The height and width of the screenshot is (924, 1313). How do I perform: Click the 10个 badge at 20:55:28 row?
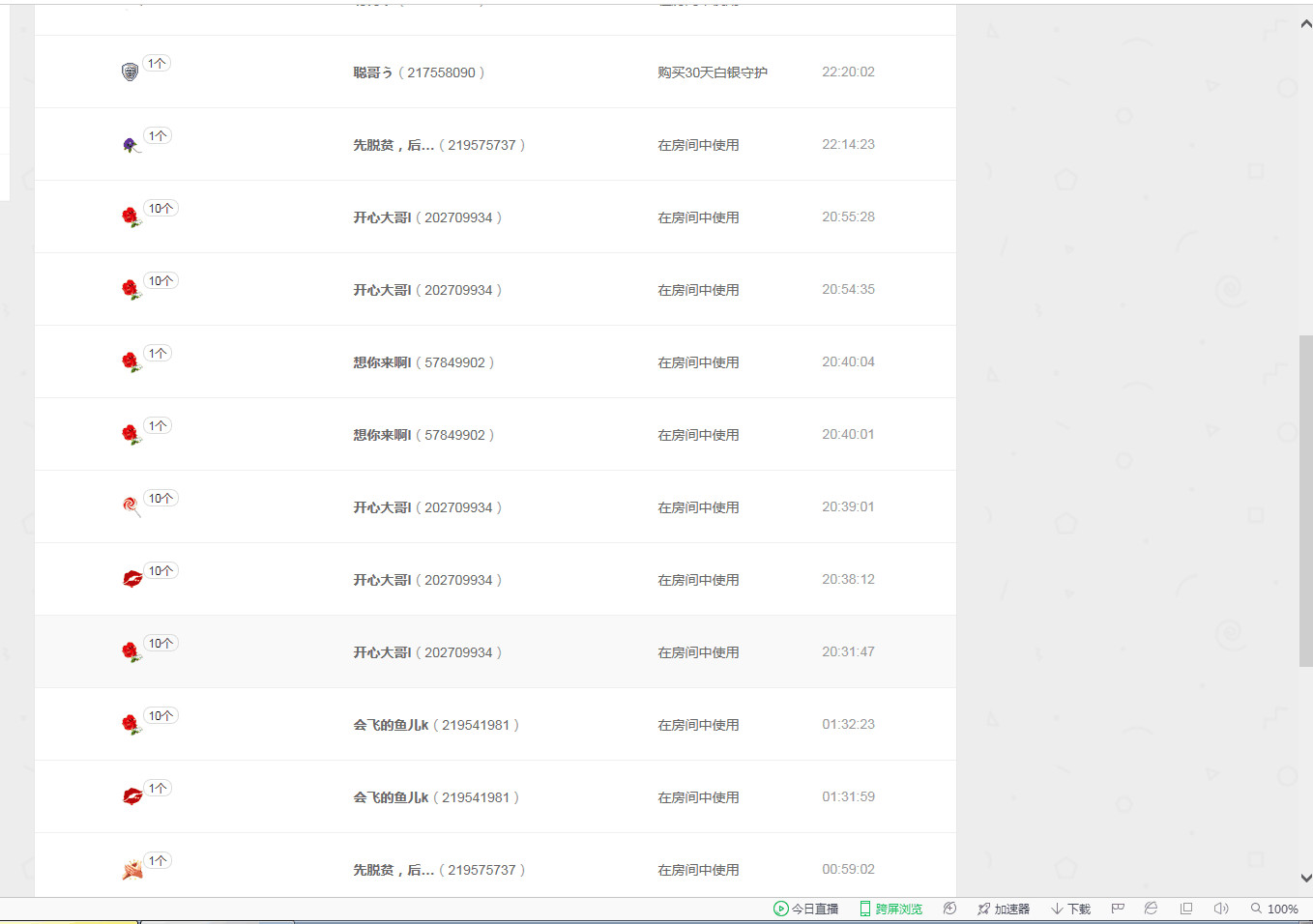point(160,209)
